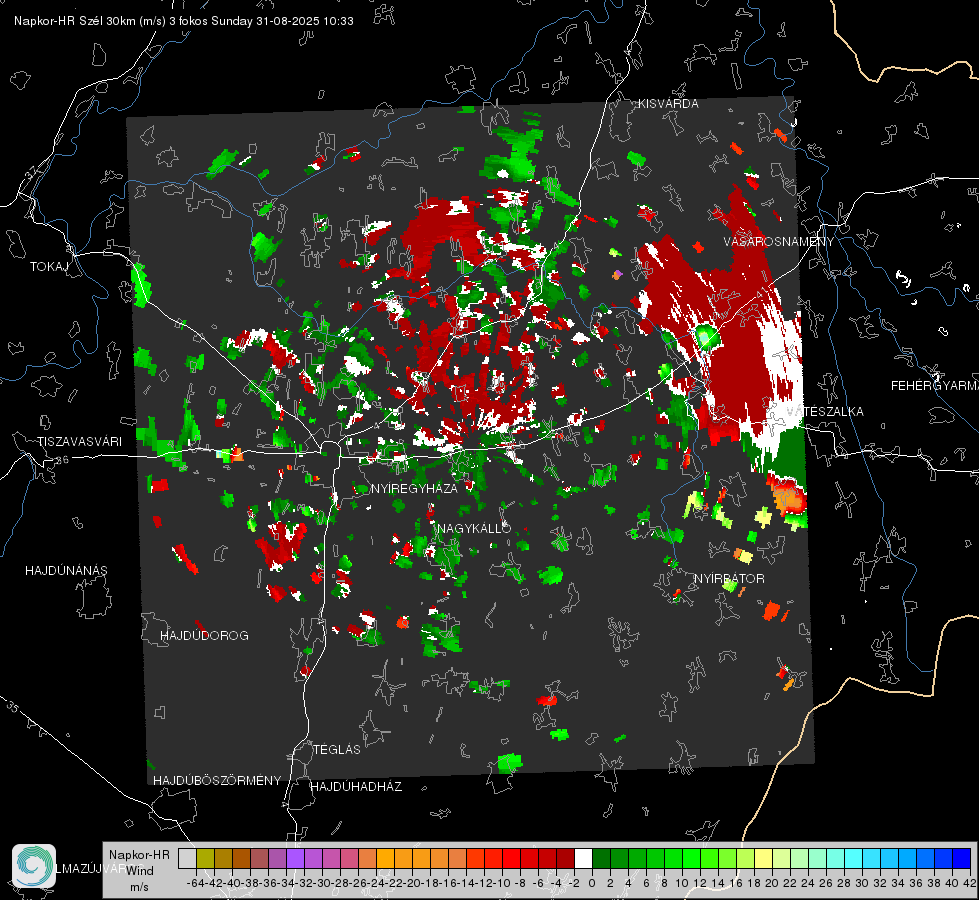Click the -20 value on the legend scale
The height and width of the screenshot is (900, 979).
(411, 883)
